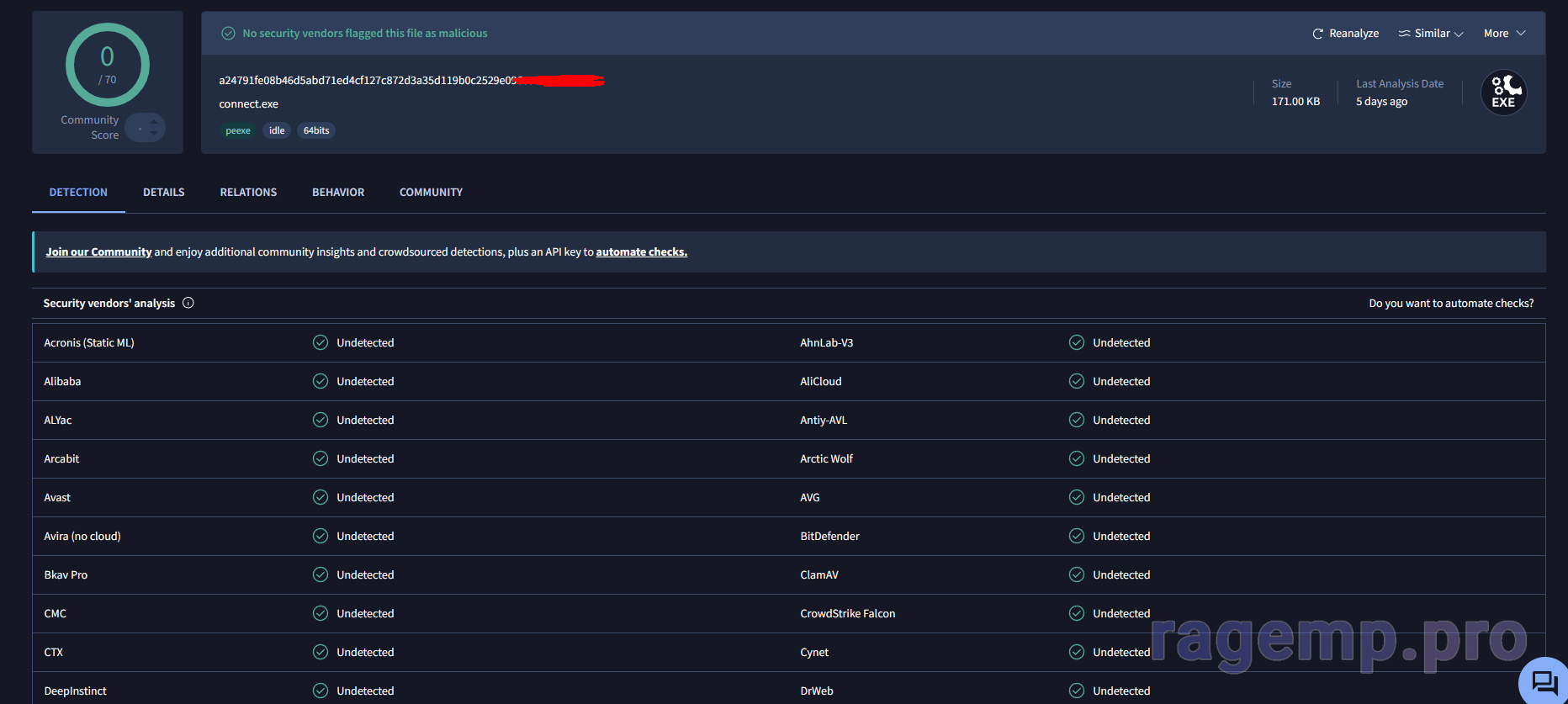Click the 5 days ago analysis date

click(x=1381, y=102)
